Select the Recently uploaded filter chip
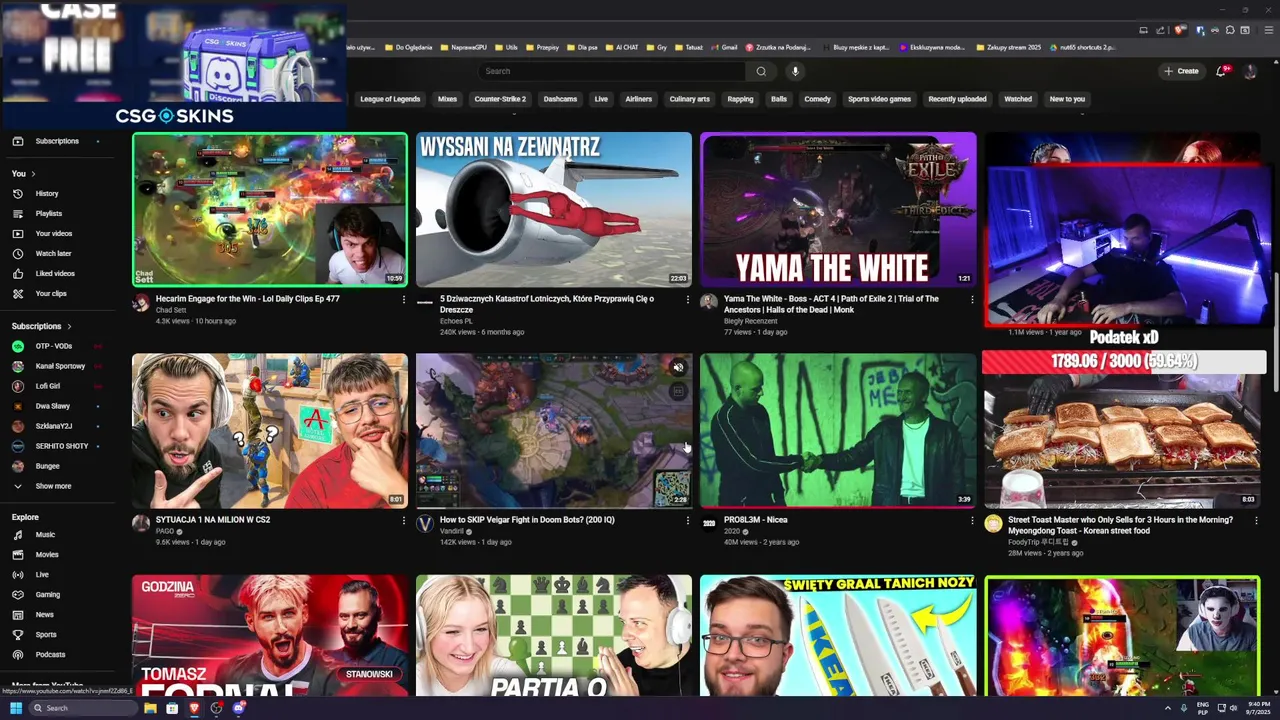The image size is (1280, 720). coord(957,99)
